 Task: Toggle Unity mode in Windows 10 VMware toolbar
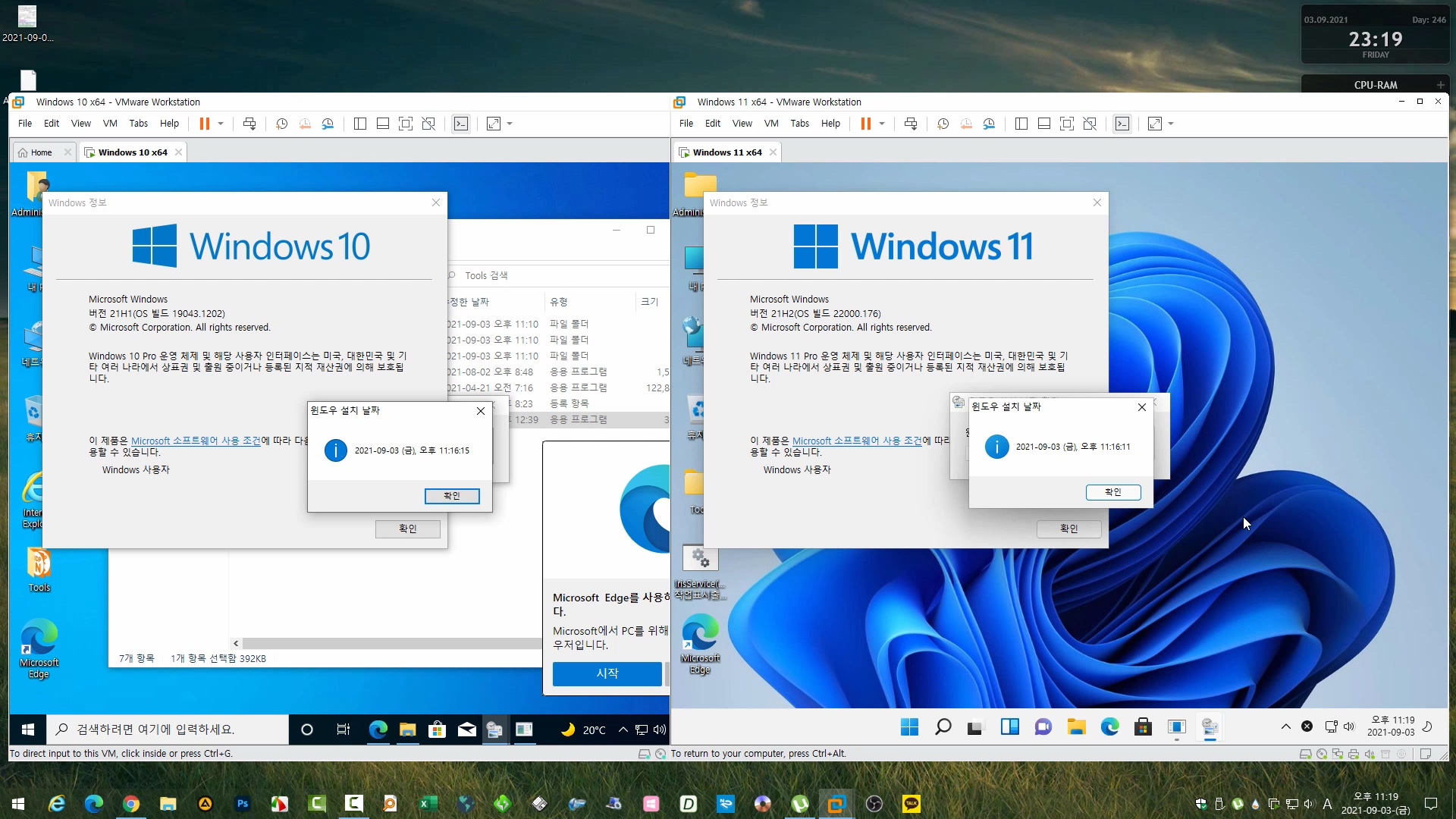428,124
